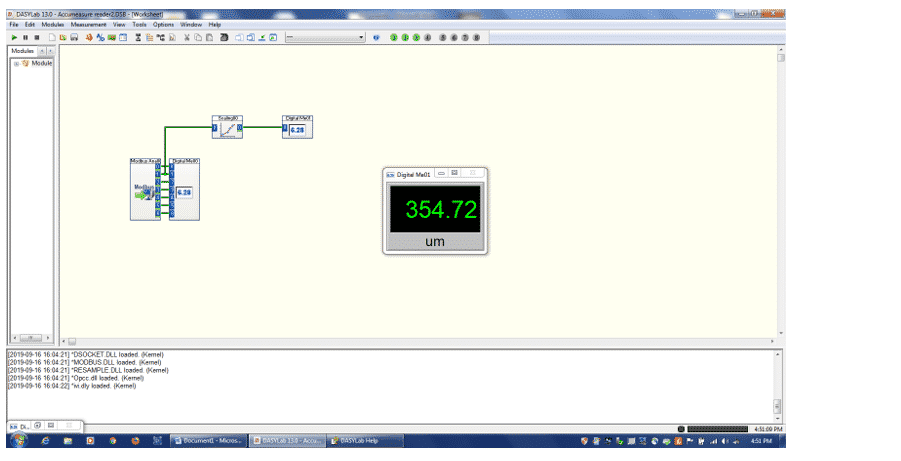The image size is (901, 461).
Task: Click the Digital Me00 module block
Action: click(185, 190)
